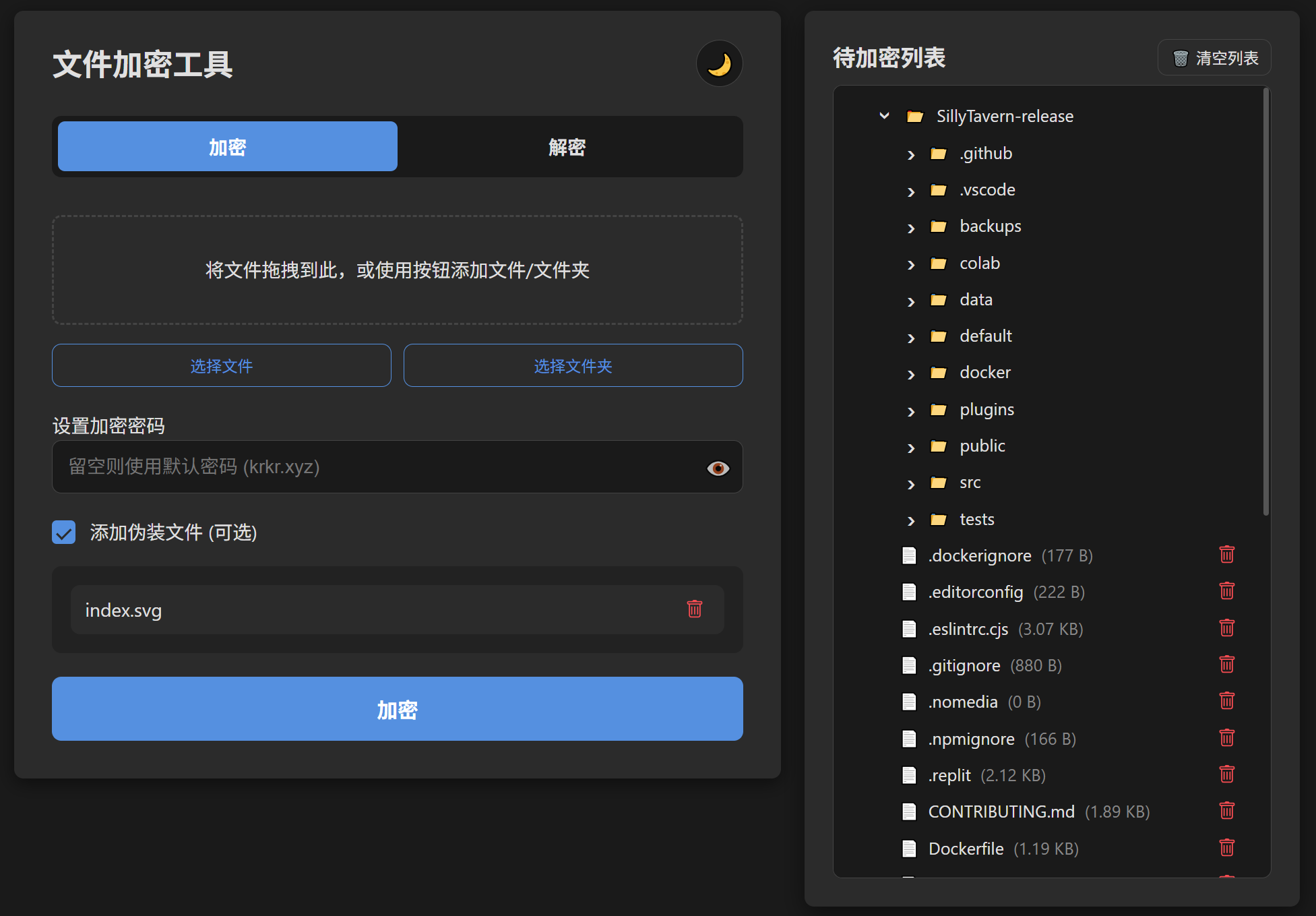The width and height of the screenshot is (1316, 916).
Task: Focus the encryption password input field
Action: click(377, 467)
